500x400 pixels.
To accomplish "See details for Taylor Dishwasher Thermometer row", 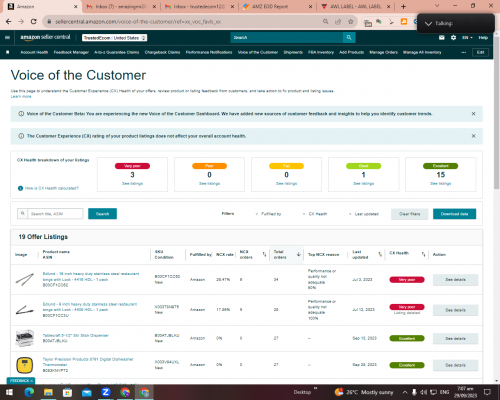I will click(455, 365).
